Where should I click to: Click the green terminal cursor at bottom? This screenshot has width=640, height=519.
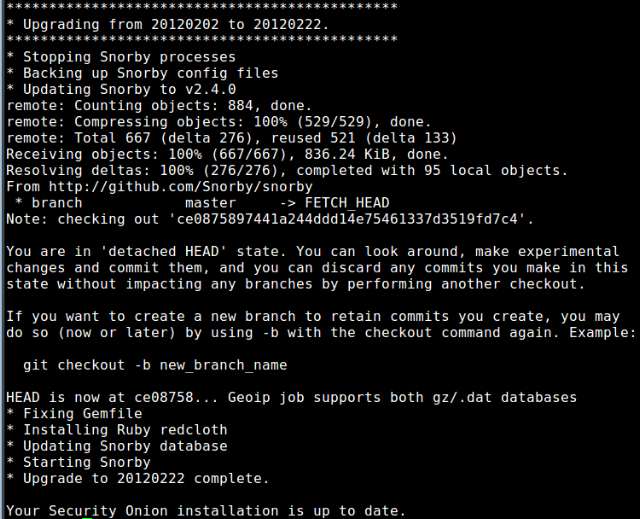[87, 517]
